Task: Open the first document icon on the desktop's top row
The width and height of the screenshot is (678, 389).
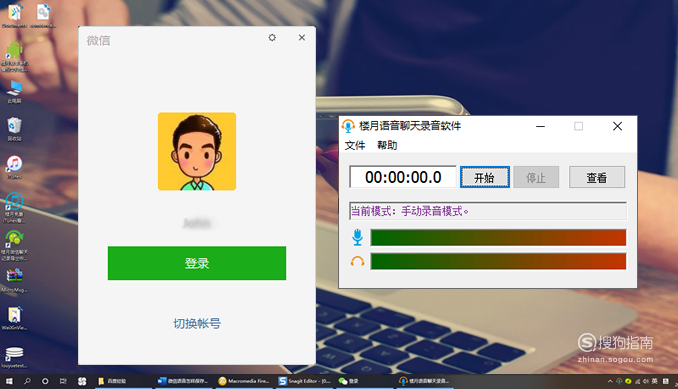Action: point(14,16)
